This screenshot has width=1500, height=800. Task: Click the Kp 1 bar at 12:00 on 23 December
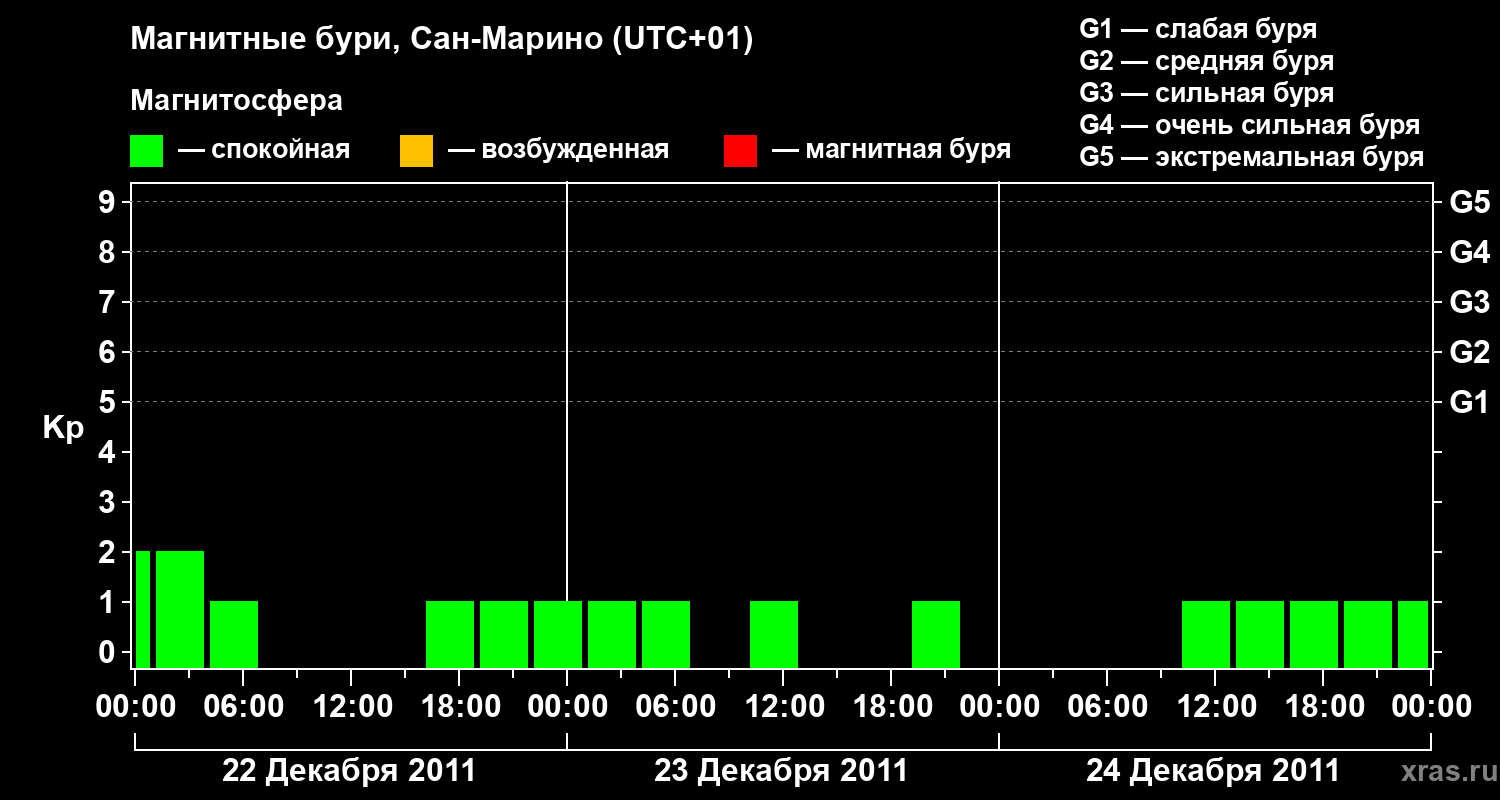(x=774, y=634)
